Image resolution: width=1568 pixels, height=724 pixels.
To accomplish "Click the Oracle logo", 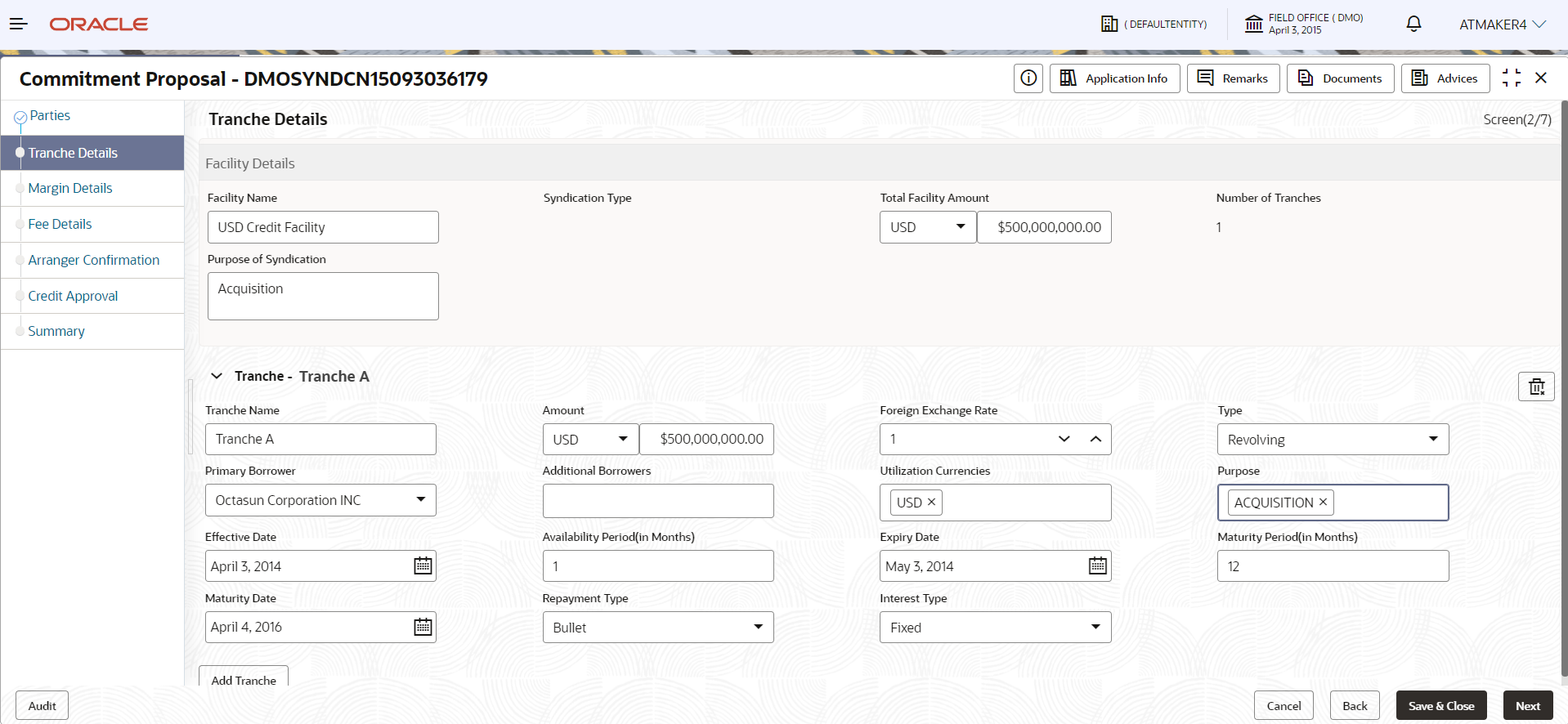I will coord(99,25).
